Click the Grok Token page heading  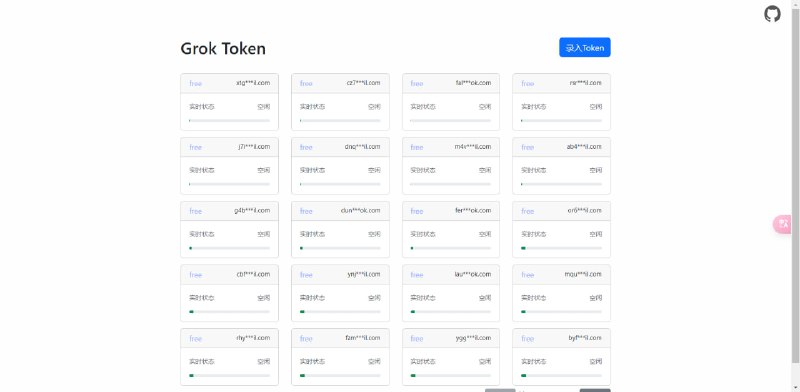(223, 48)
